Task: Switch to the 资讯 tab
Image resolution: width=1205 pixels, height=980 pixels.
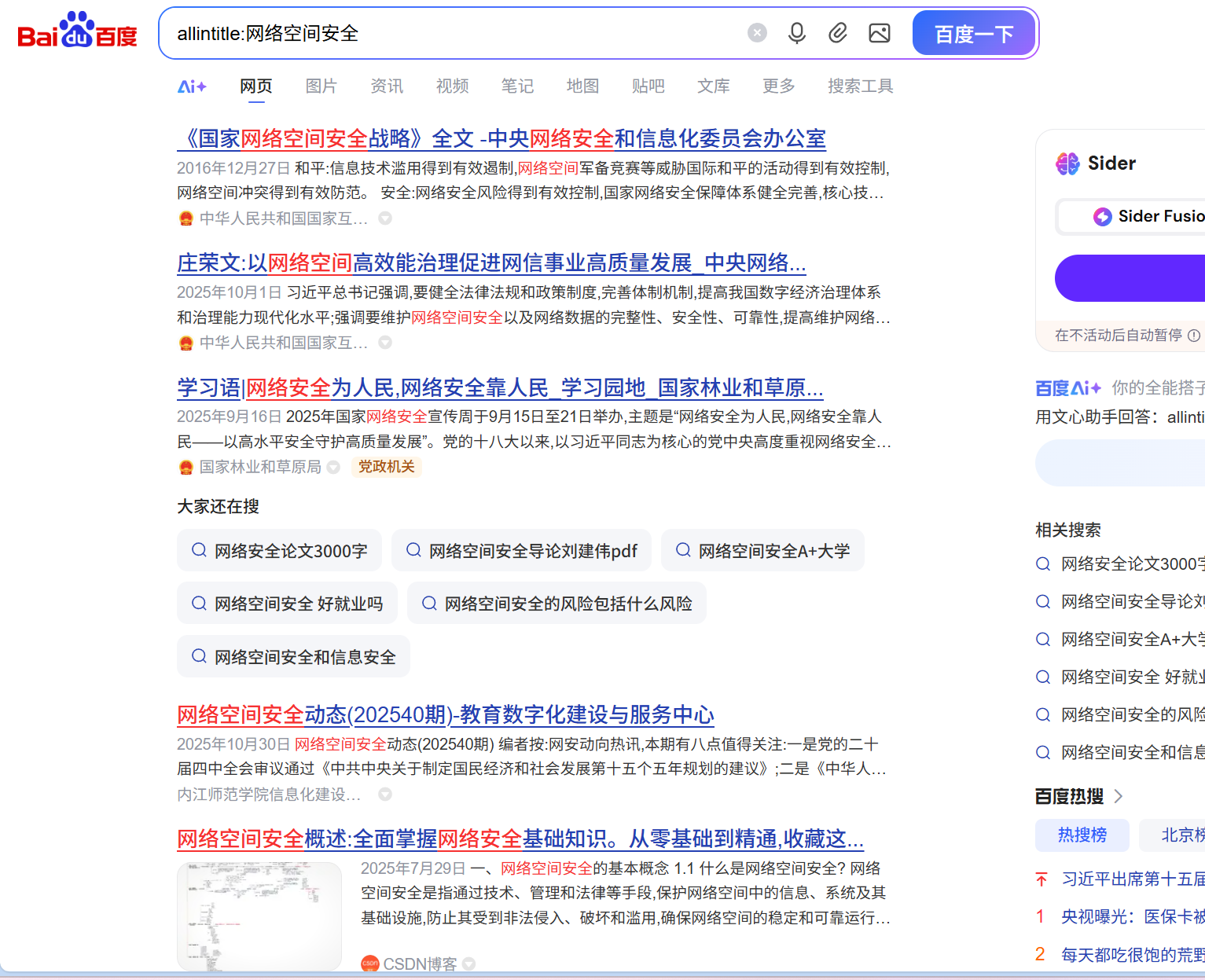Action: click(x=387, y=86)
